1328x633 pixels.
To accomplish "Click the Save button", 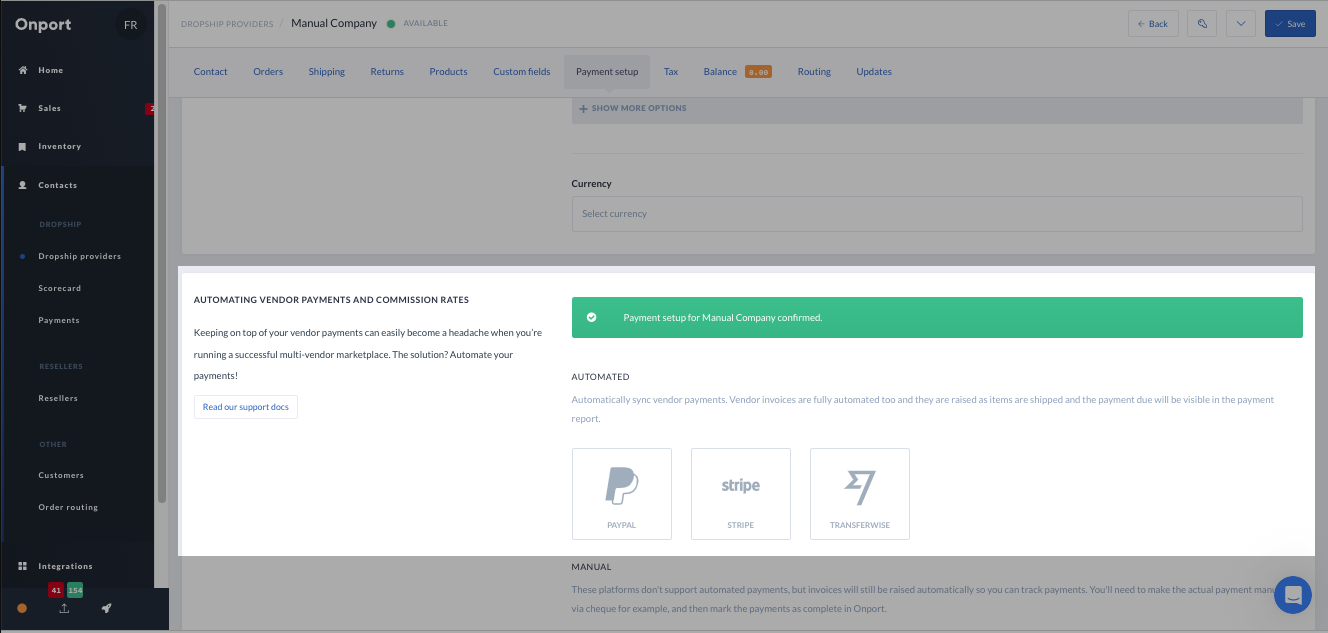I will (x=1290, y=24).
